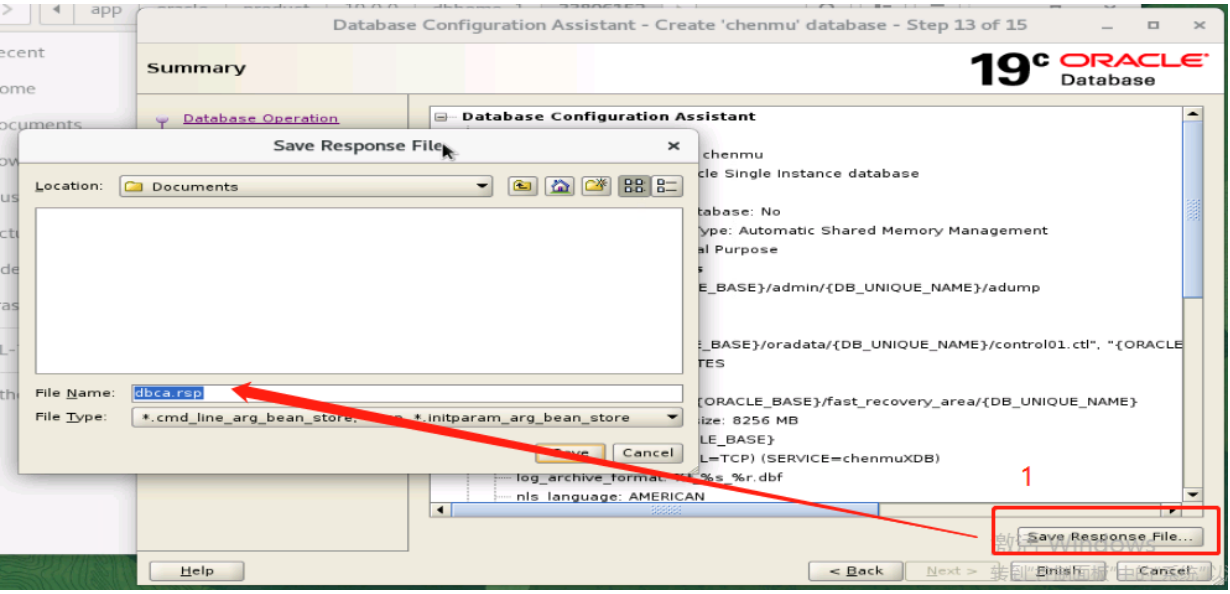Click the Save Response File... button

point(1110,537)
